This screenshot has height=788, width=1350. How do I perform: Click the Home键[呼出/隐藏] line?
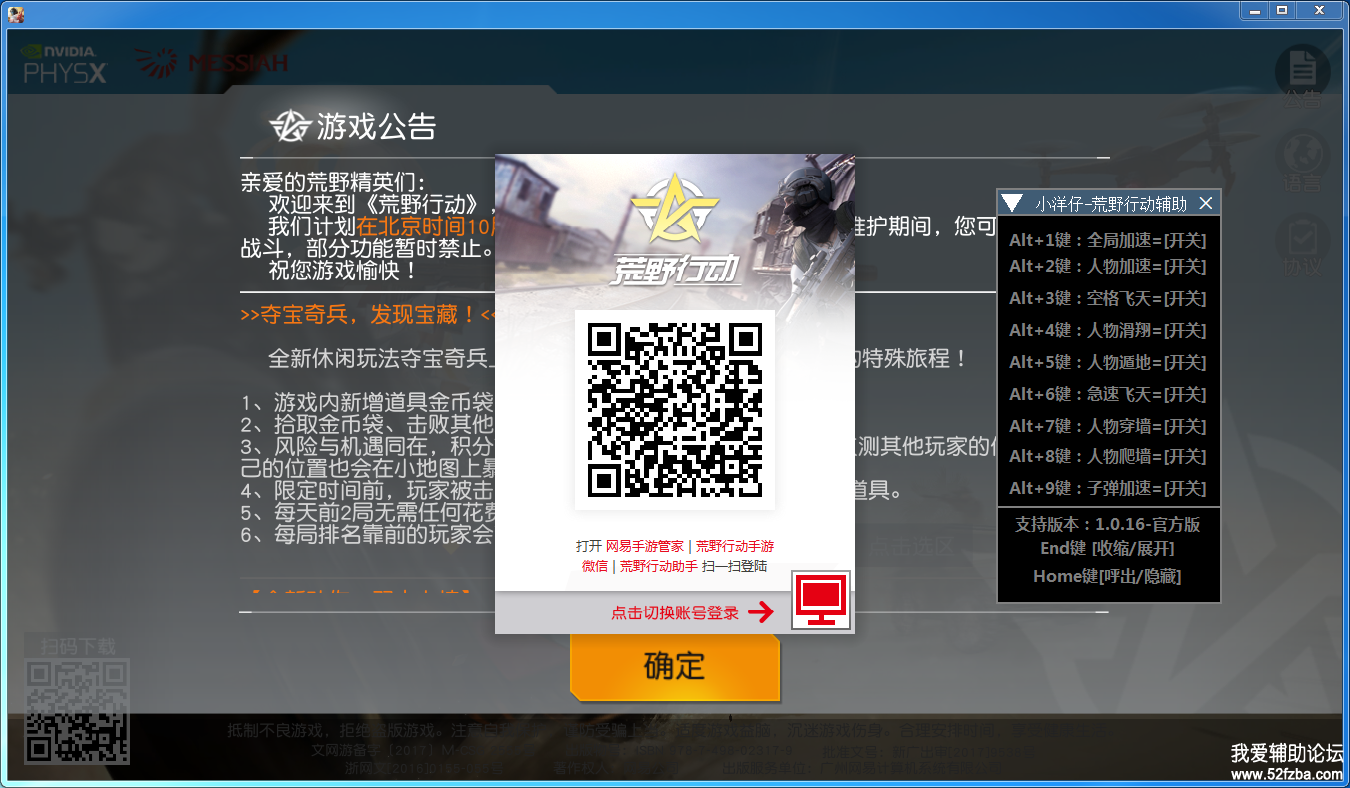1107,576
